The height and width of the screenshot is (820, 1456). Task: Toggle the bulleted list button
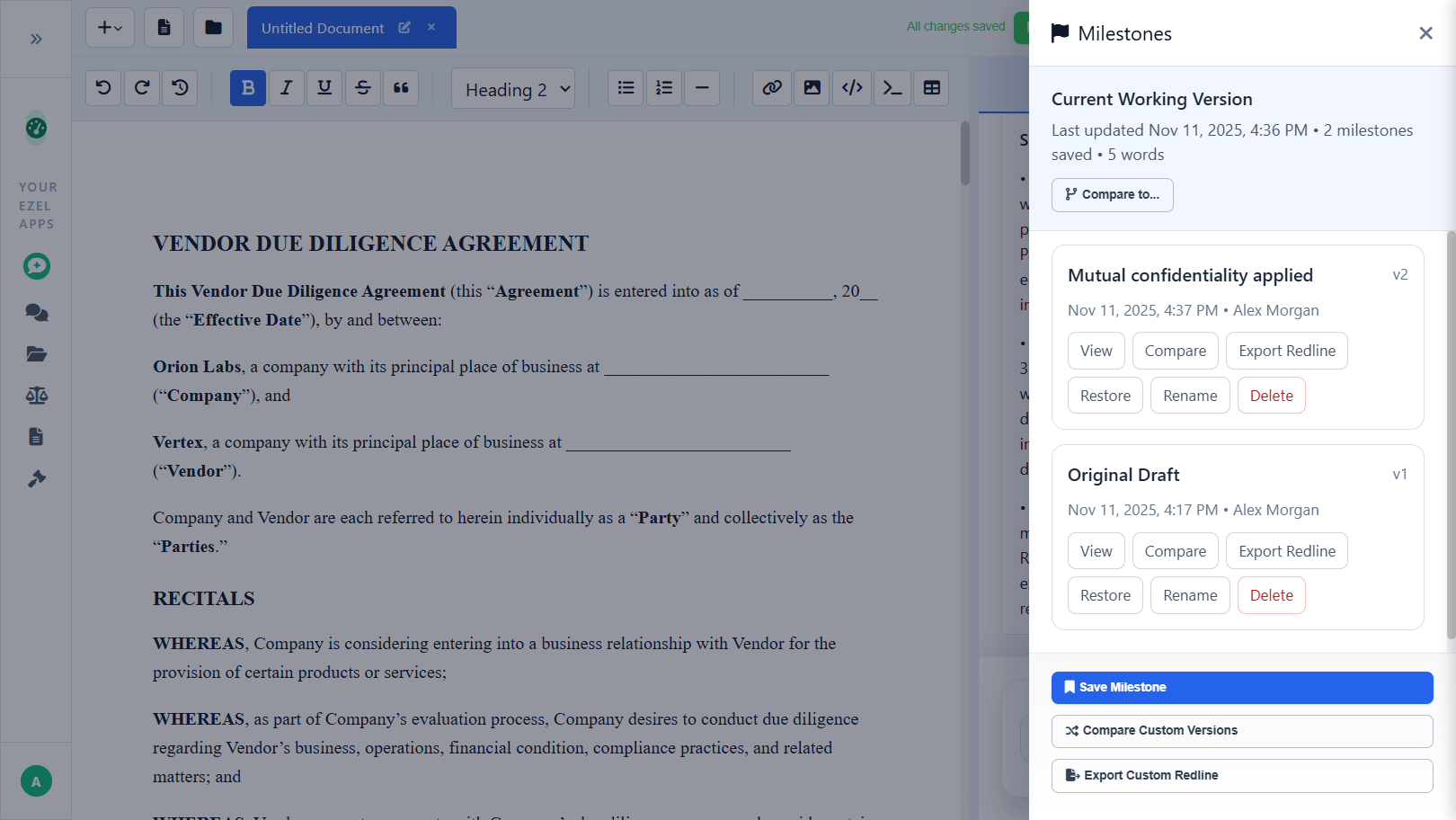pyautogui.click(x=626, y=88)
